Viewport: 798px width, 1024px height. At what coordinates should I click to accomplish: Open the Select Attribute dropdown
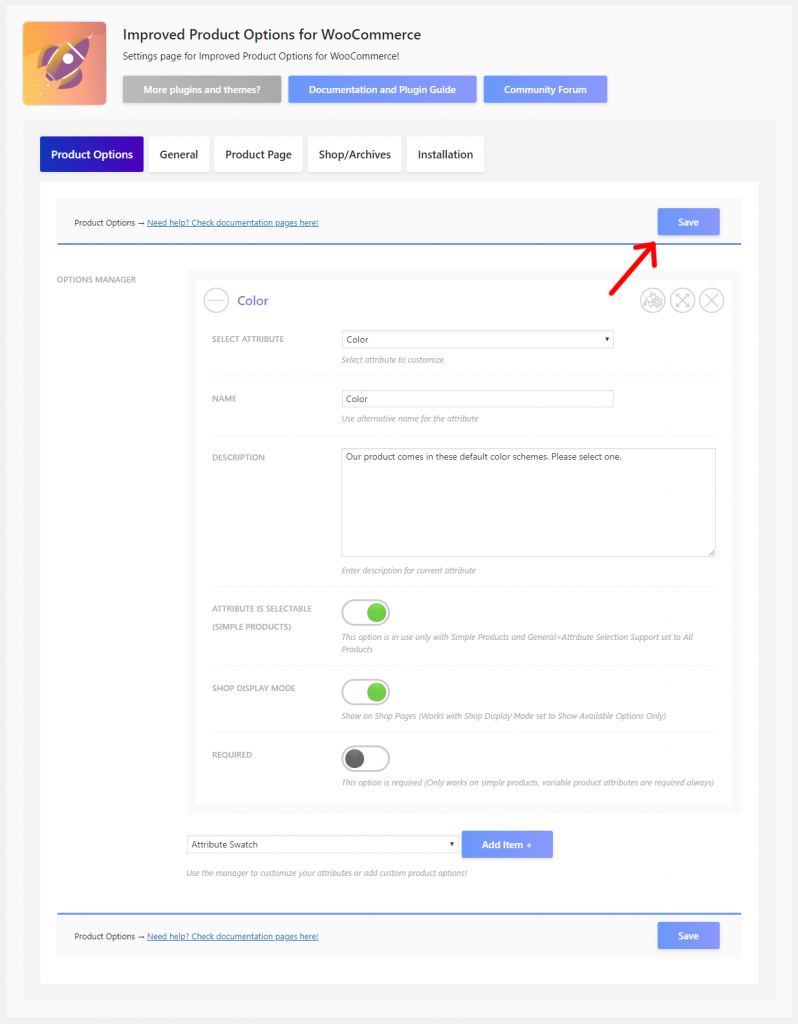[477, 340]
